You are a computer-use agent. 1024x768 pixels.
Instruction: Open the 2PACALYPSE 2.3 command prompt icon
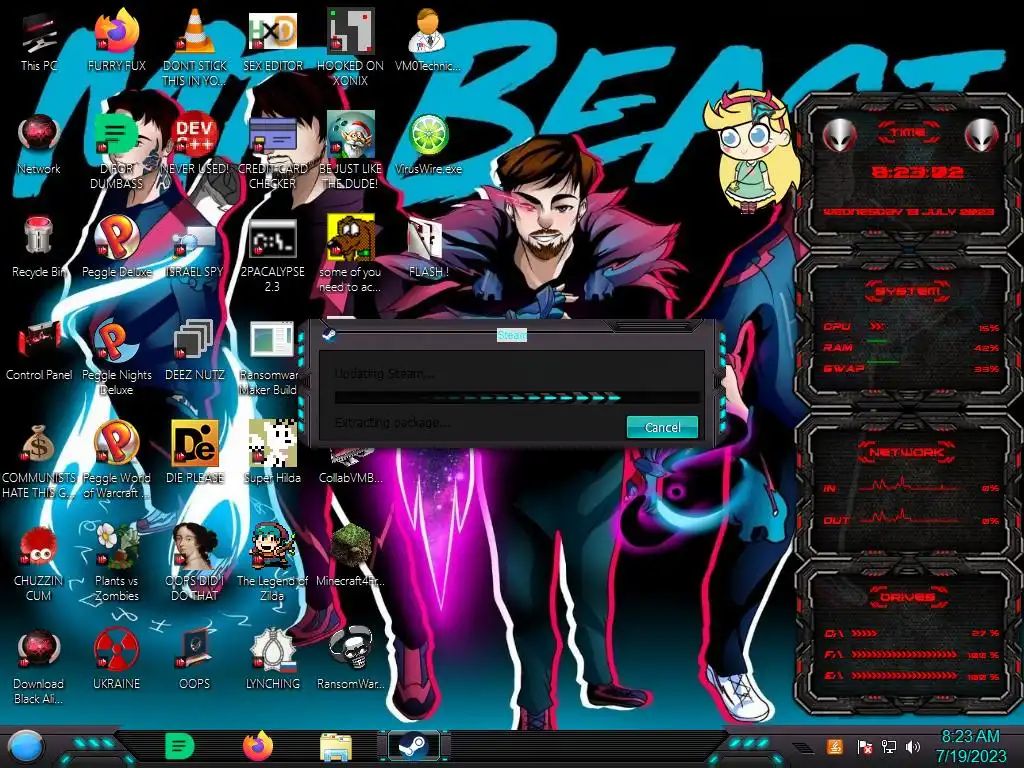click(272, 255)
